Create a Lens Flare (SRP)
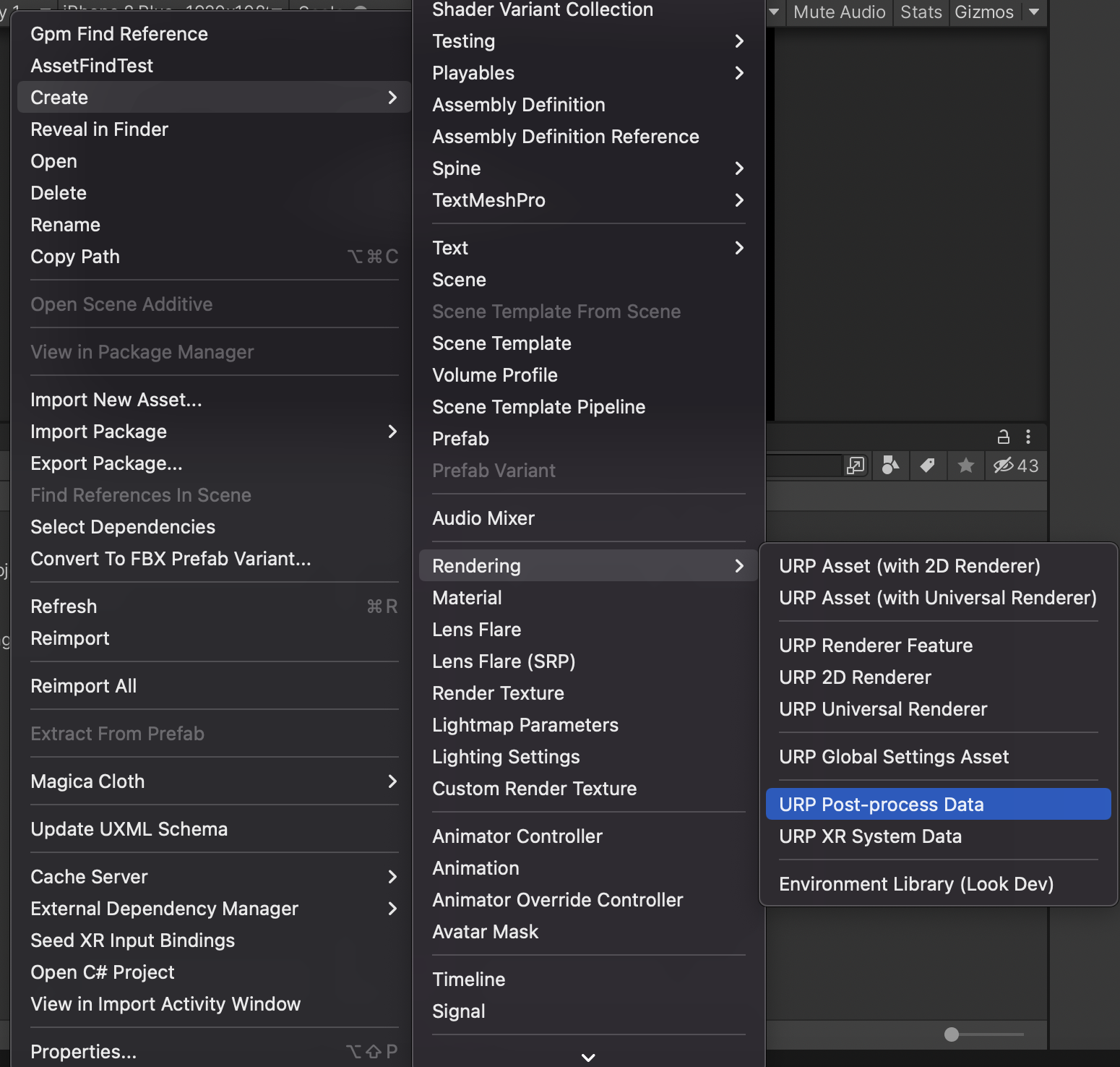 [588, 661]
